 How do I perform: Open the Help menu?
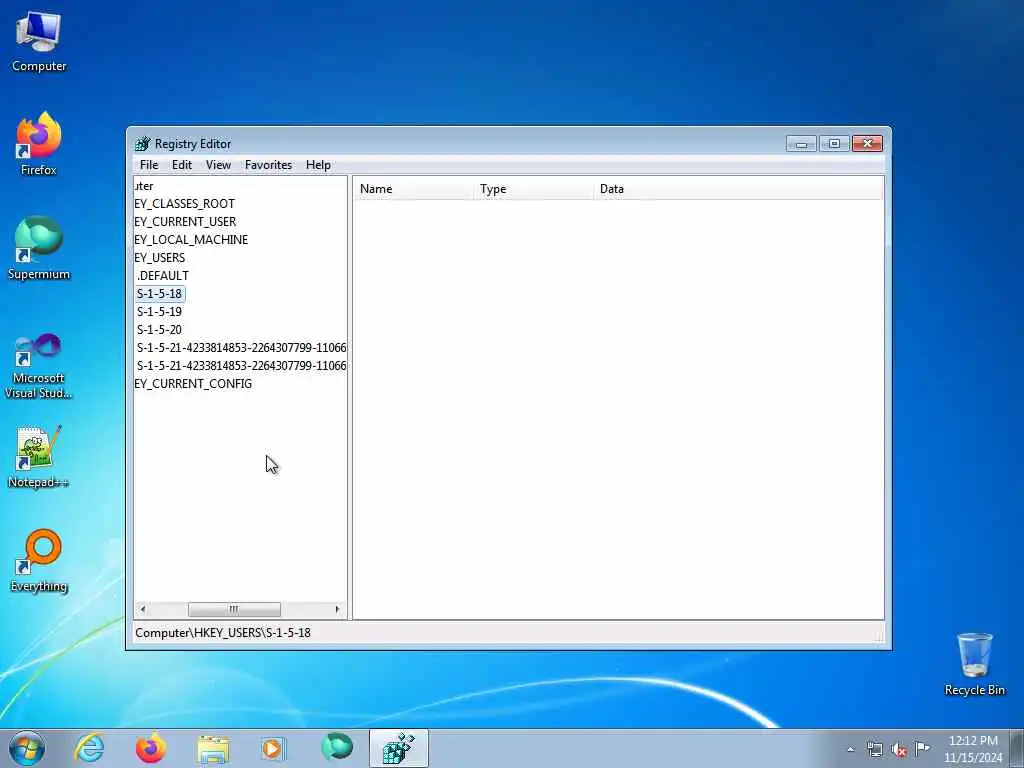(318, 165)
